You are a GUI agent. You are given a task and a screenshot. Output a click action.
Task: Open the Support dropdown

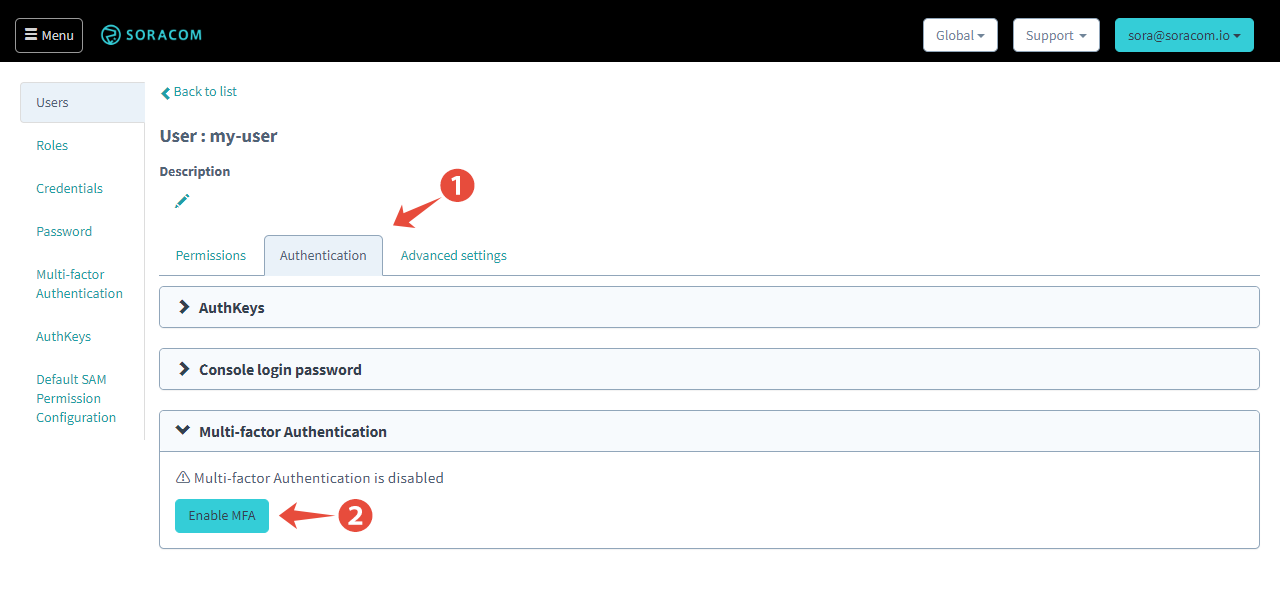click(1056, 35)
